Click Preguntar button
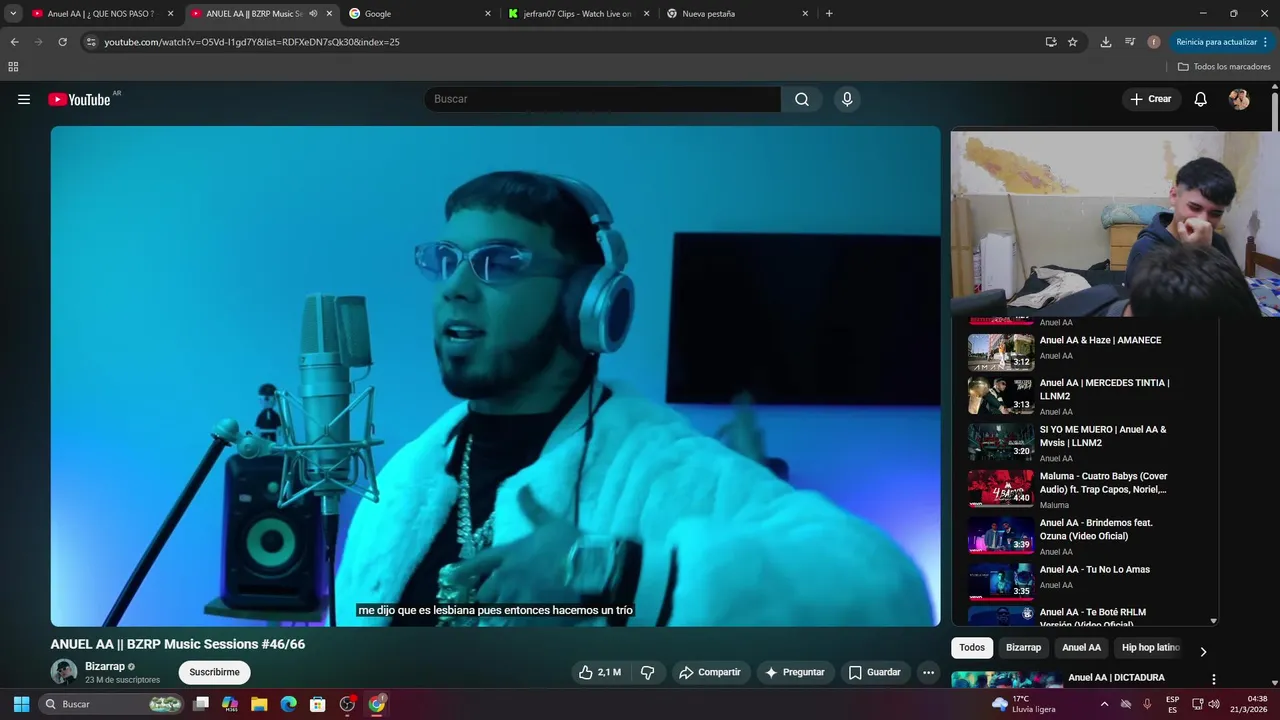The height and width of the screenshot is (720, 1280). point(795,673)
